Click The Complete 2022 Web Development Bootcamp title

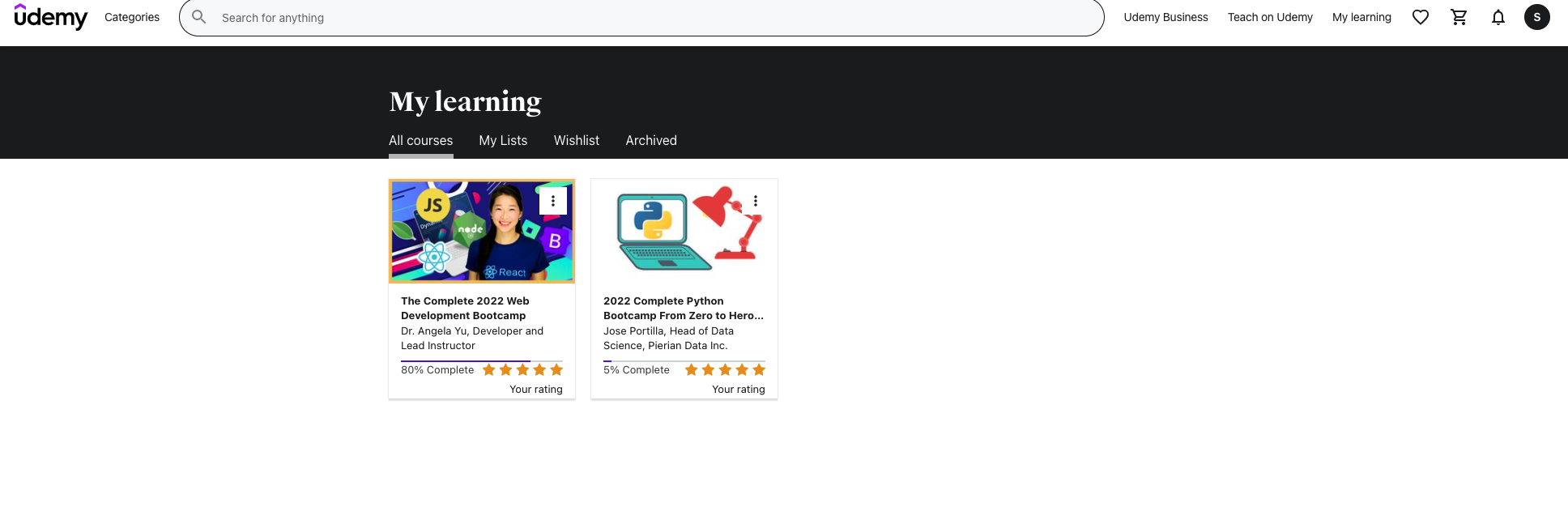click(465, 308)
